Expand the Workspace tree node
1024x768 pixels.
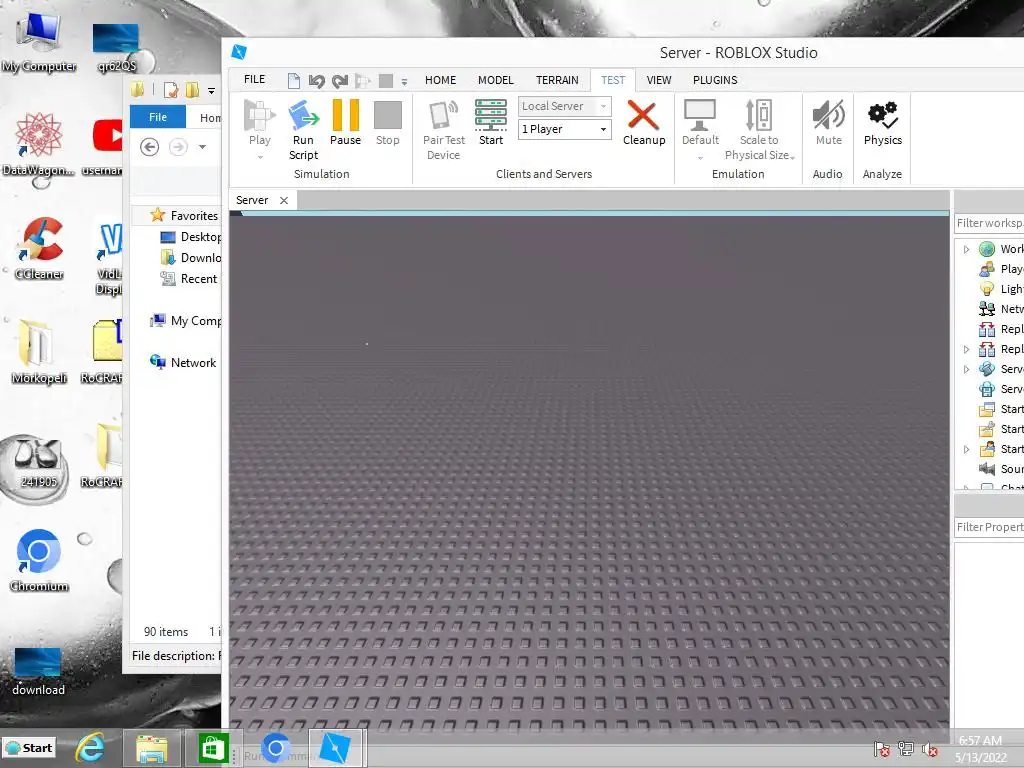click(967, 249)
